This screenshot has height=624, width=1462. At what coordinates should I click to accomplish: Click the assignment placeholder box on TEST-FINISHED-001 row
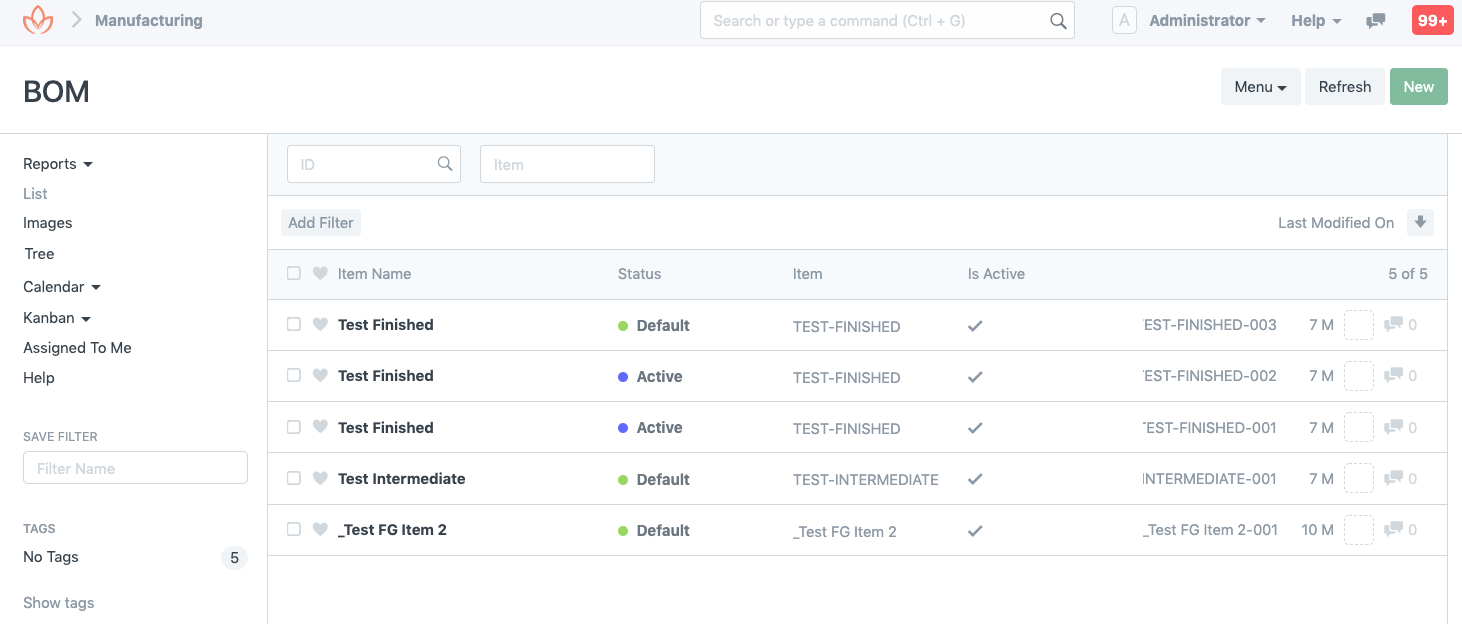[1359, 428]
